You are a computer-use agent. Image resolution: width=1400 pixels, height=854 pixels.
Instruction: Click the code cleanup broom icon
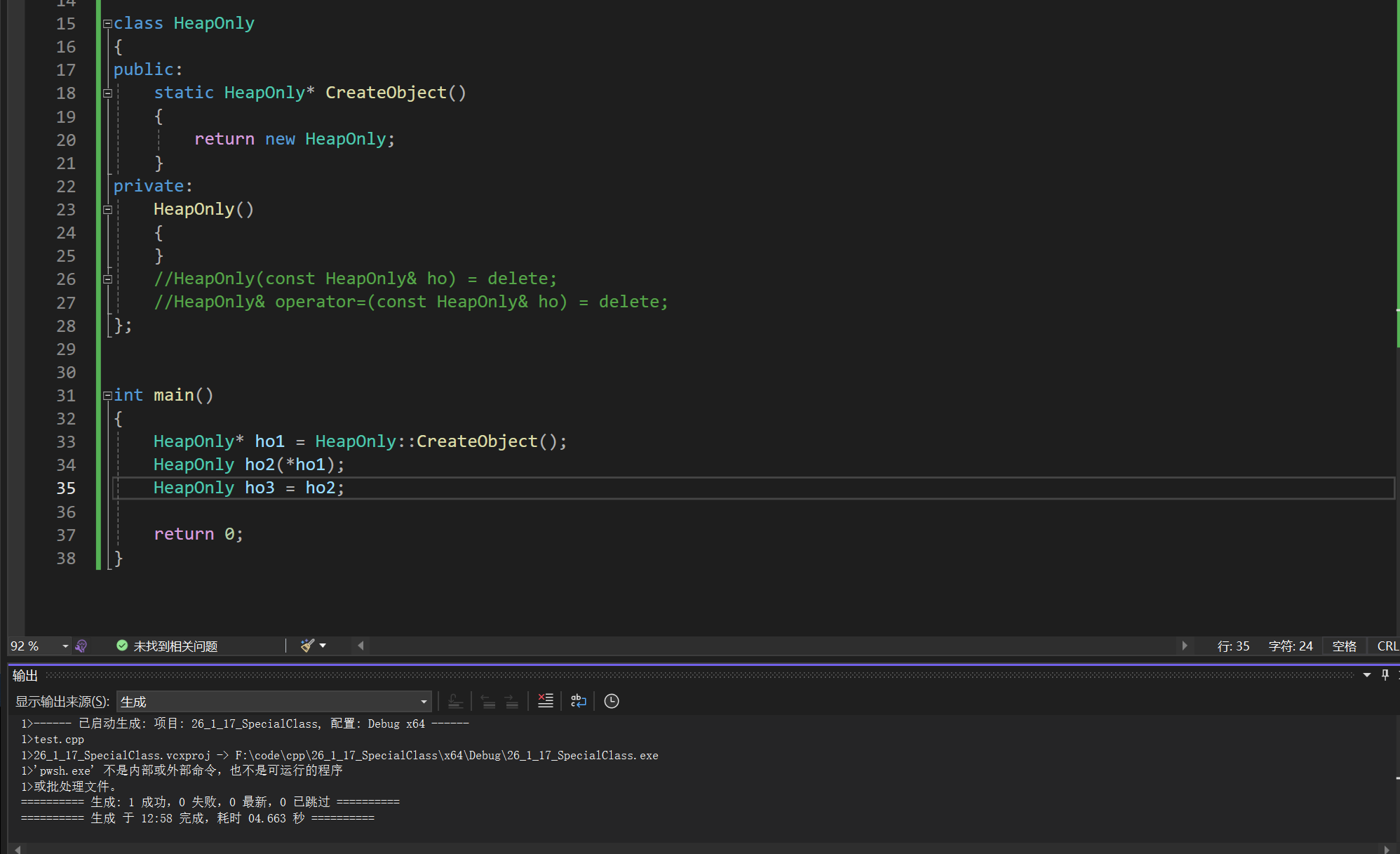click(x=307, y=646)
